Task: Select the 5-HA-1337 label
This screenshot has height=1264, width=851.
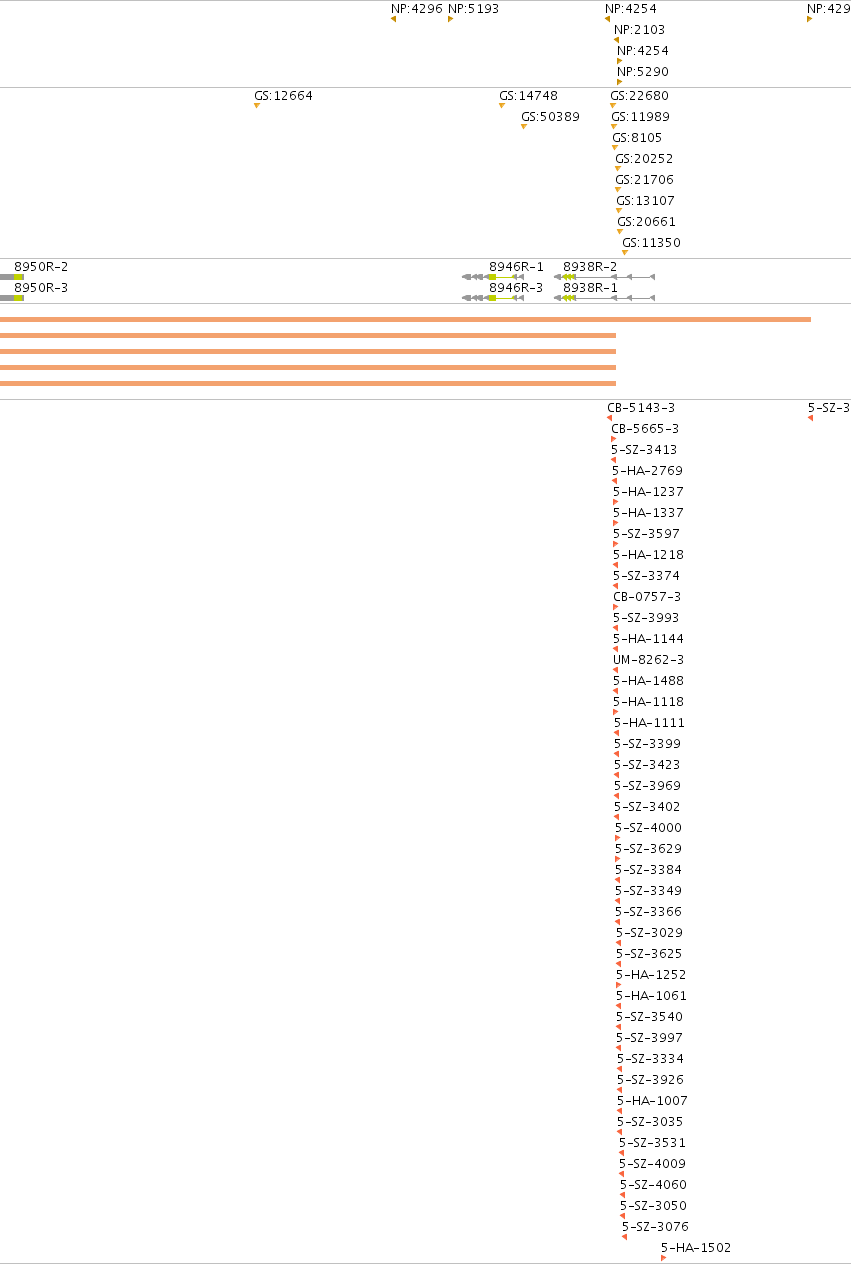Action: 648,513
